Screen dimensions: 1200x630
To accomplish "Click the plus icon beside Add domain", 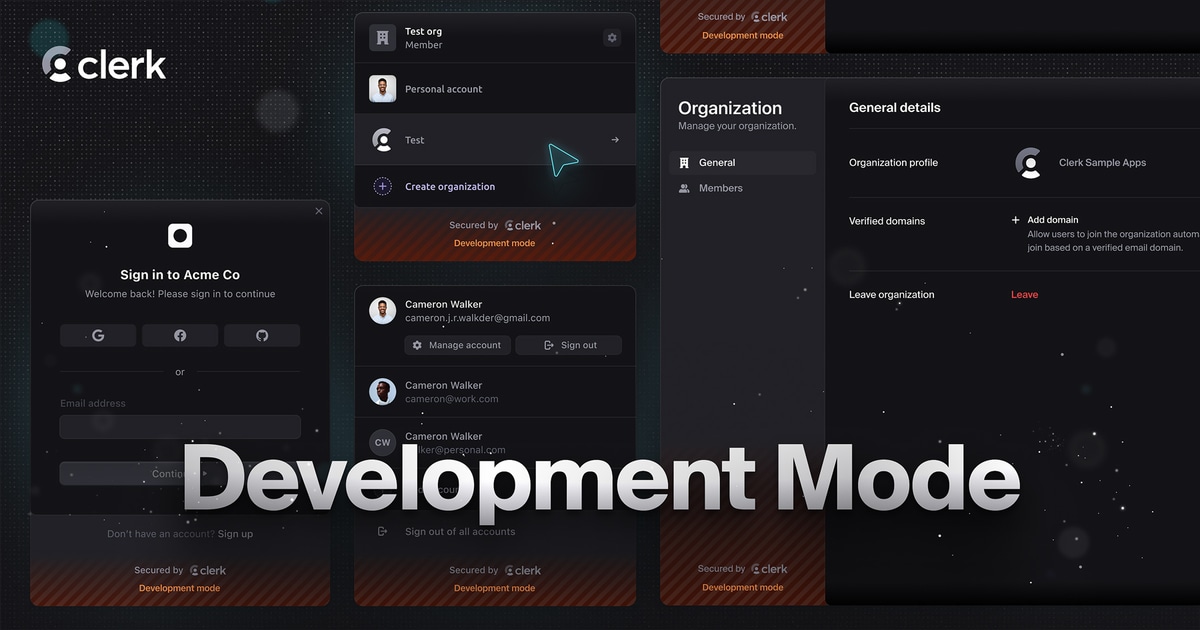I will [x=1016, y=220].
